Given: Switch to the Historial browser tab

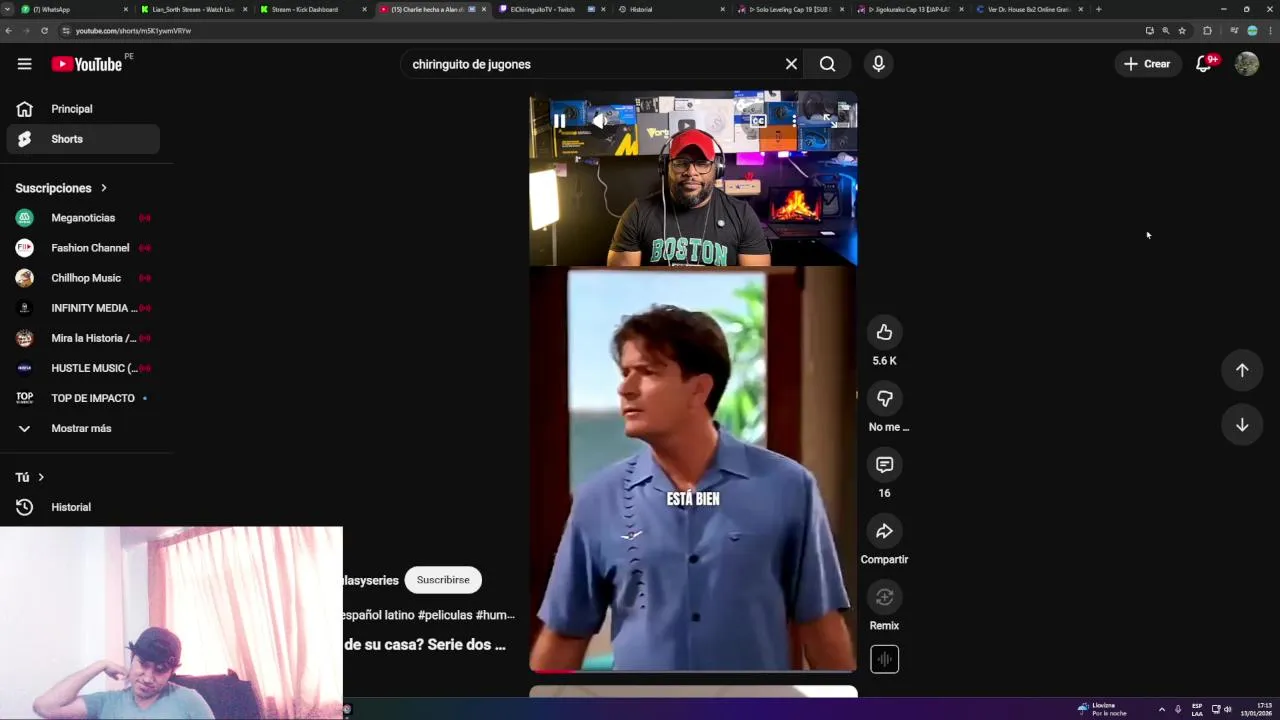Looking at the screenshot, I should [x=670, y=9].
